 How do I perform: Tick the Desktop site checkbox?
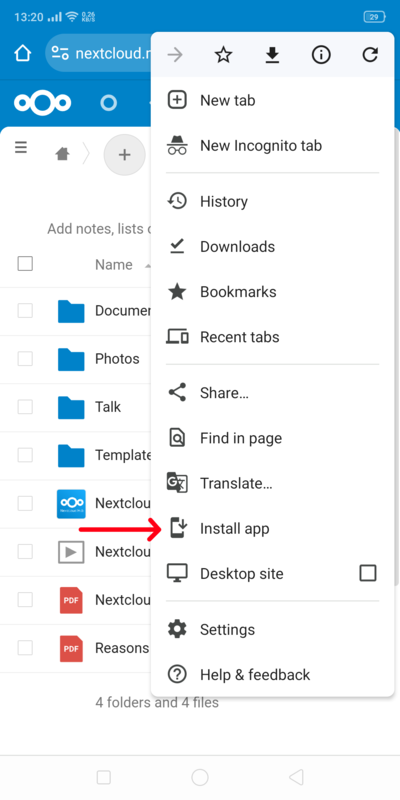tap(368, 573)
